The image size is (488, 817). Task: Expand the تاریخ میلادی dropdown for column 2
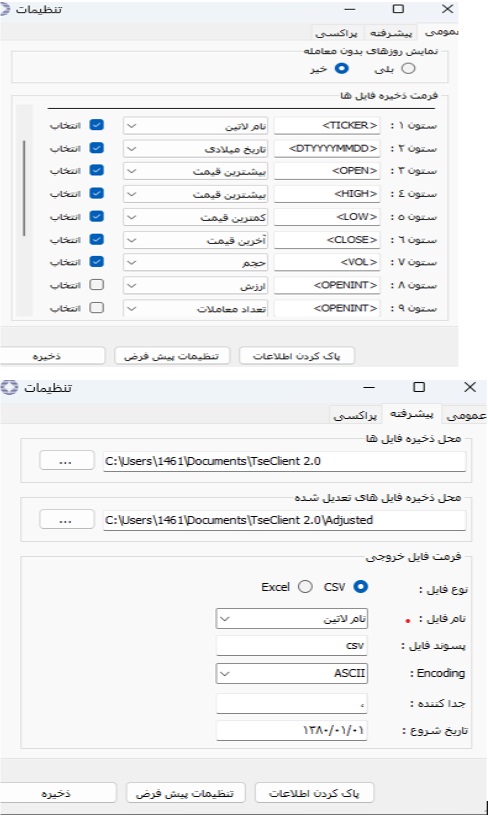pyautogui.click(x=195, y=148)
